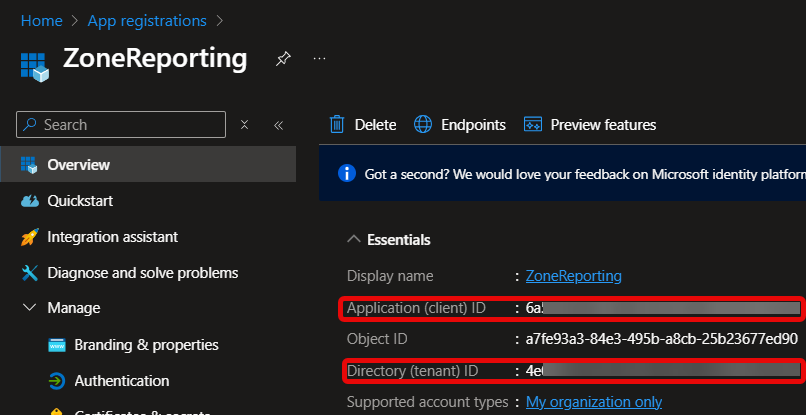
Task: Collapse the sidebar with double chevron
Action: (279, 125)
